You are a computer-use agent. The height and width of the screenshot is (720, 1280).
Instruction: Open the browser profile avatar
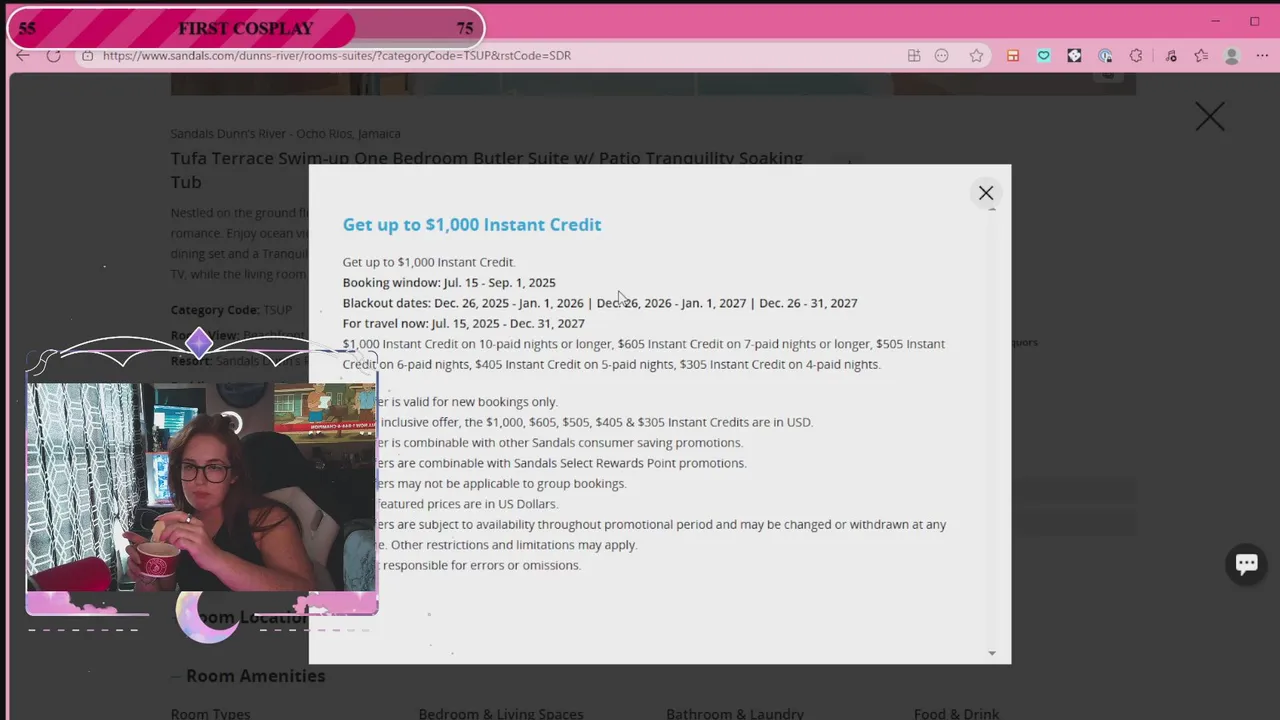(1232, 56)
